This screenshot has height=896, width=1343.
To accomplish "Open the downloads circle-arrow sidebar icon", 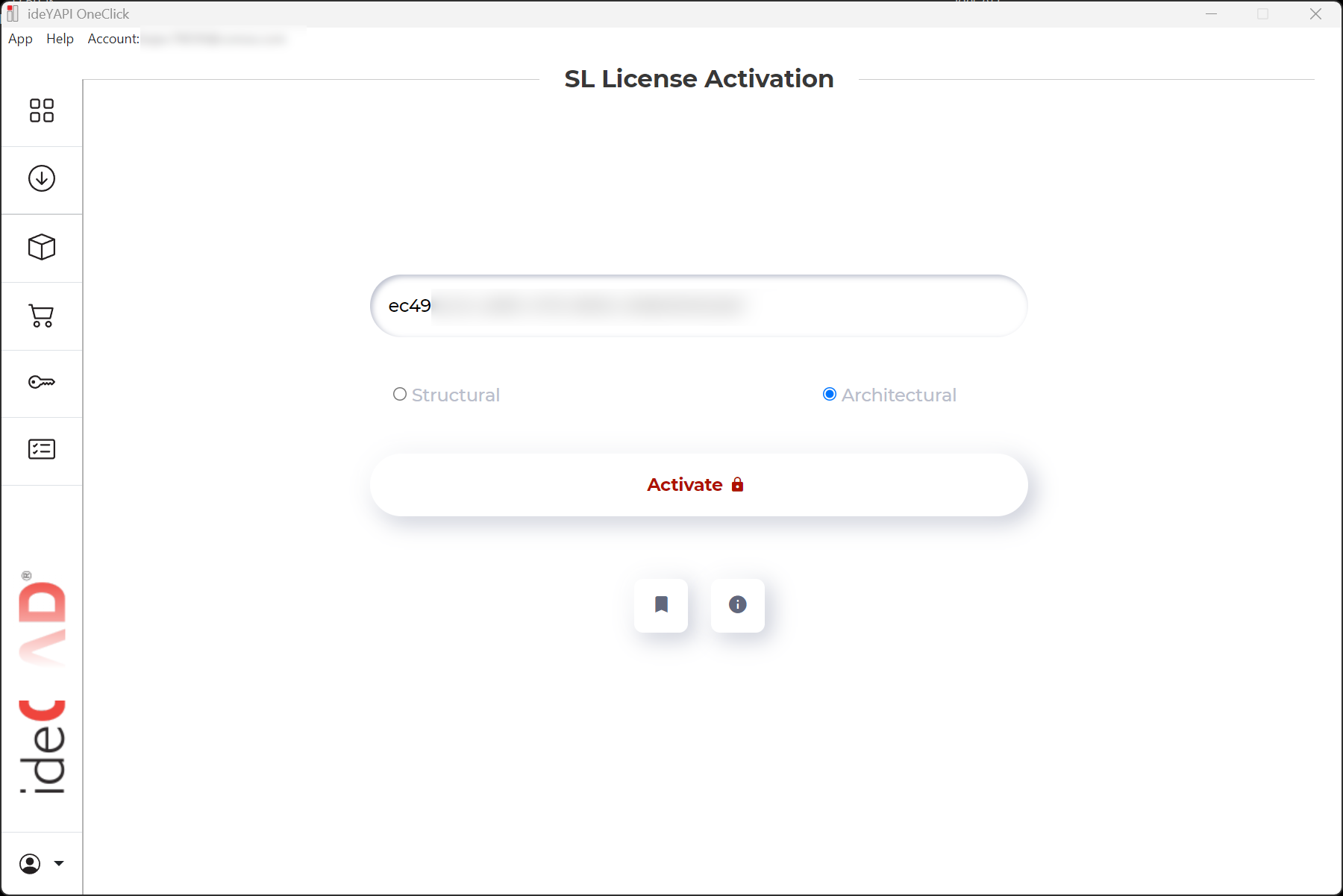I will pyautogui.click(x=42, y=178).
